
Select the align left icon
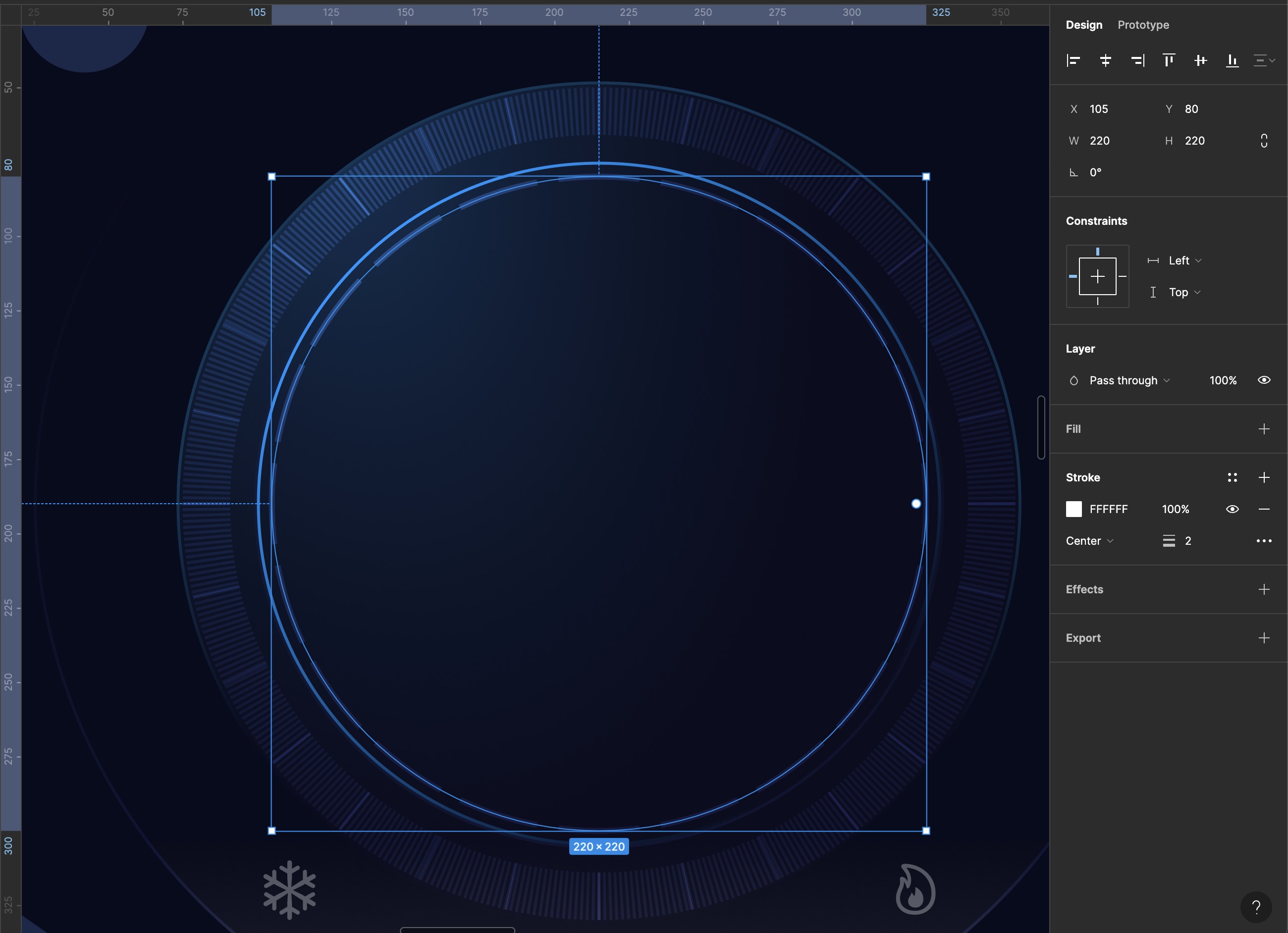point(1074,60)
